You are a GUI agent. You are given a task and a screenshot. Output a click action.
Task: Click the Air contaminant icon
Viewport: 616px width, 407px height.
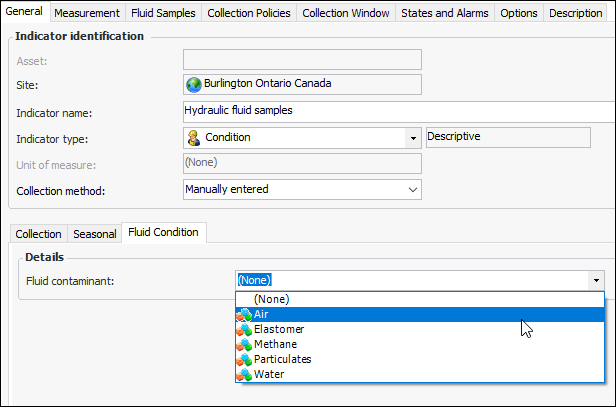[245, 314]
